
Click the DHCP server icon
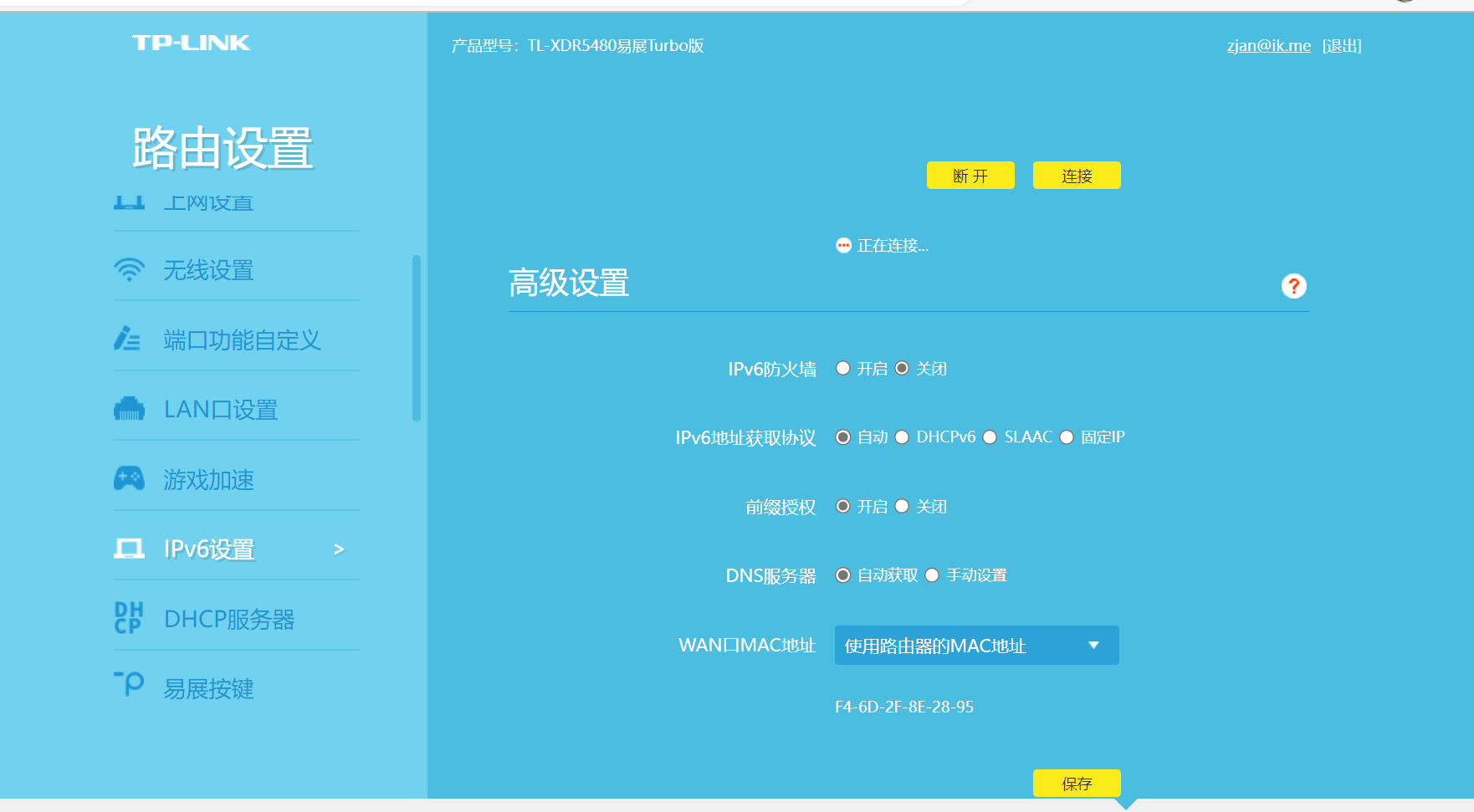(129, 618)
